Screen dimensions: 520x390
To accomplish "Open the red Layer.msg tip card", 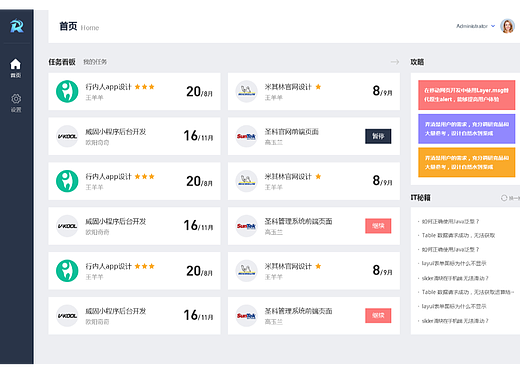I will (x=467, y=95).
